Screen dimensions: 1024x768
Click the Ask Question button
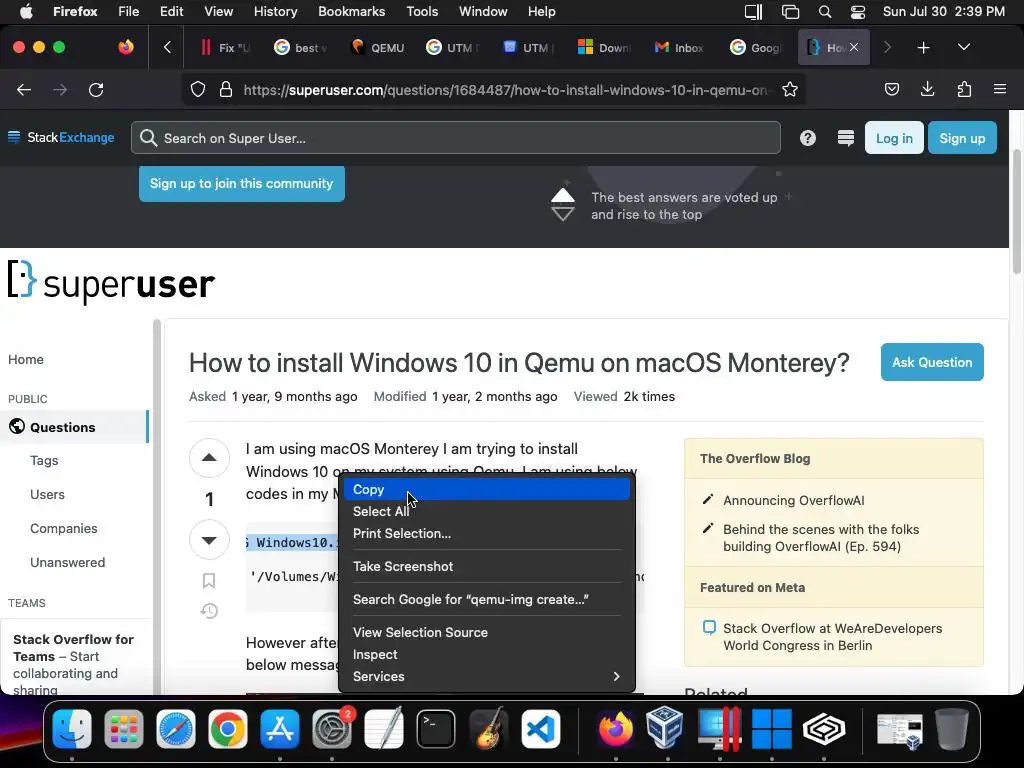[x=932, y=362]
